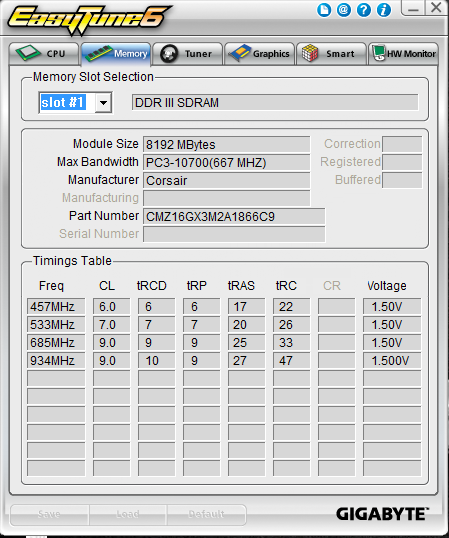
Task: Open the Smart tab
Action: point(331,54)
